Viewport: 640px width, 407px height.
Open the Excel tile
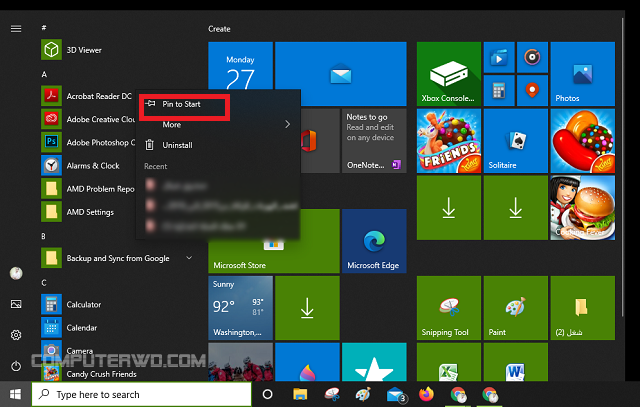pos(449,362)
